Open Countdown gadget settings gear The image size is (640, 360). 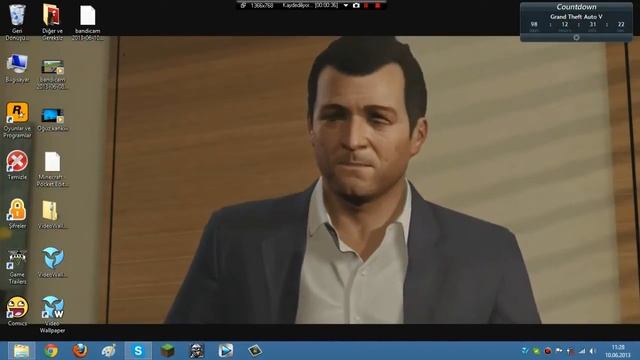(576, 38)
